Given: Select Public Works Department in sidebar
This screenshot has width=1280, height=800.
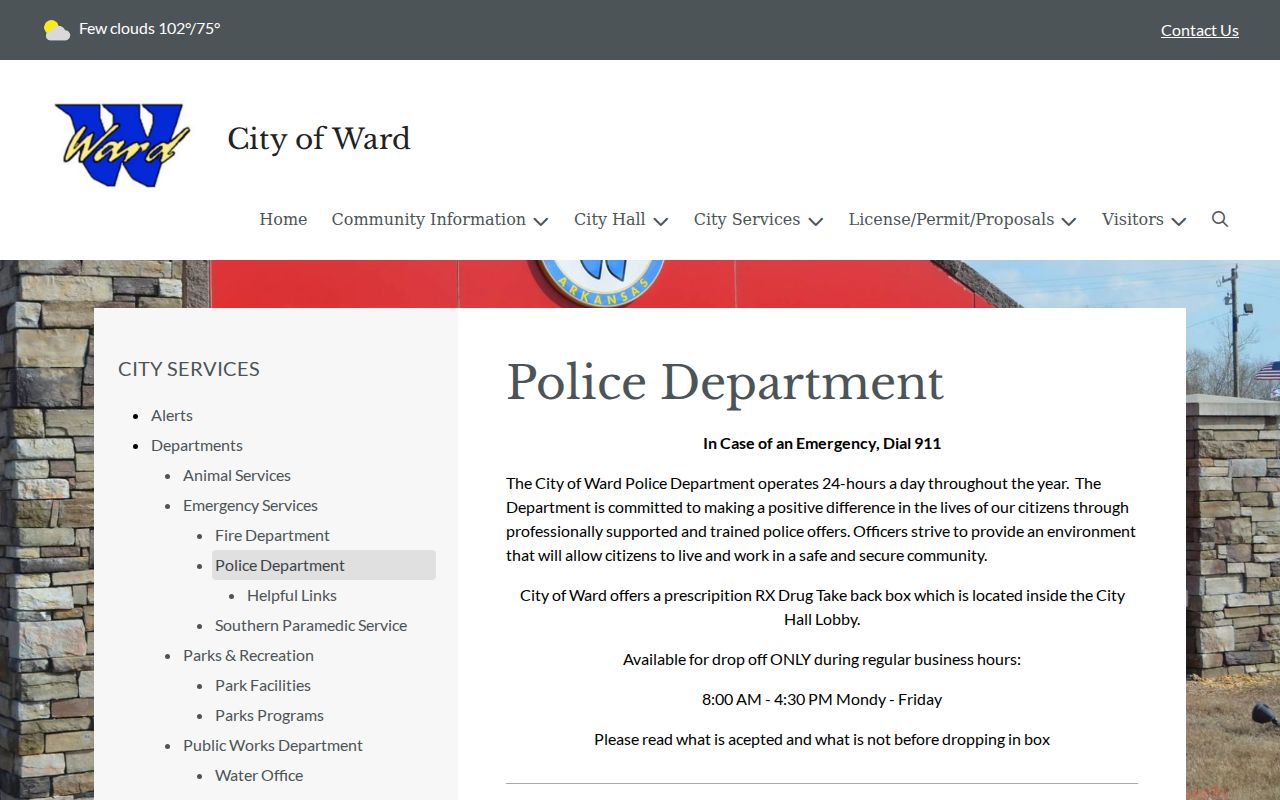Looking at the screenshot, I should tap(273, 745).
